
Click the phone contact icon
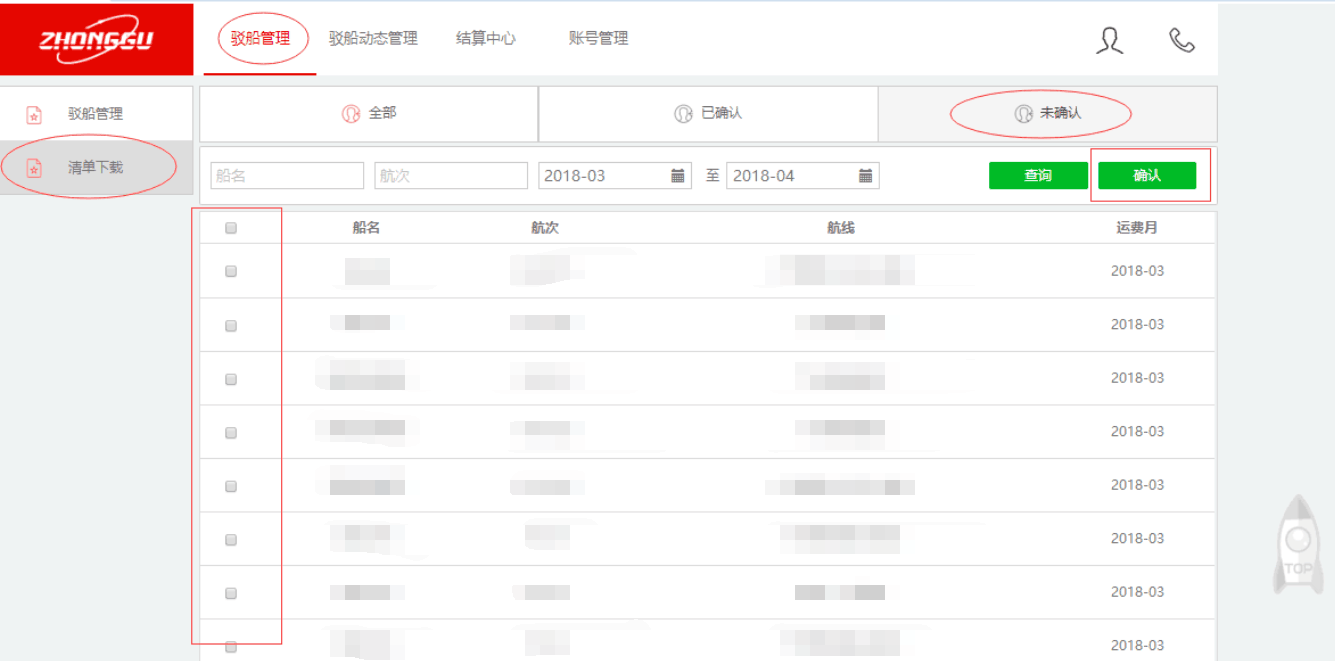pyautogui.click(x=1182, y=40)
